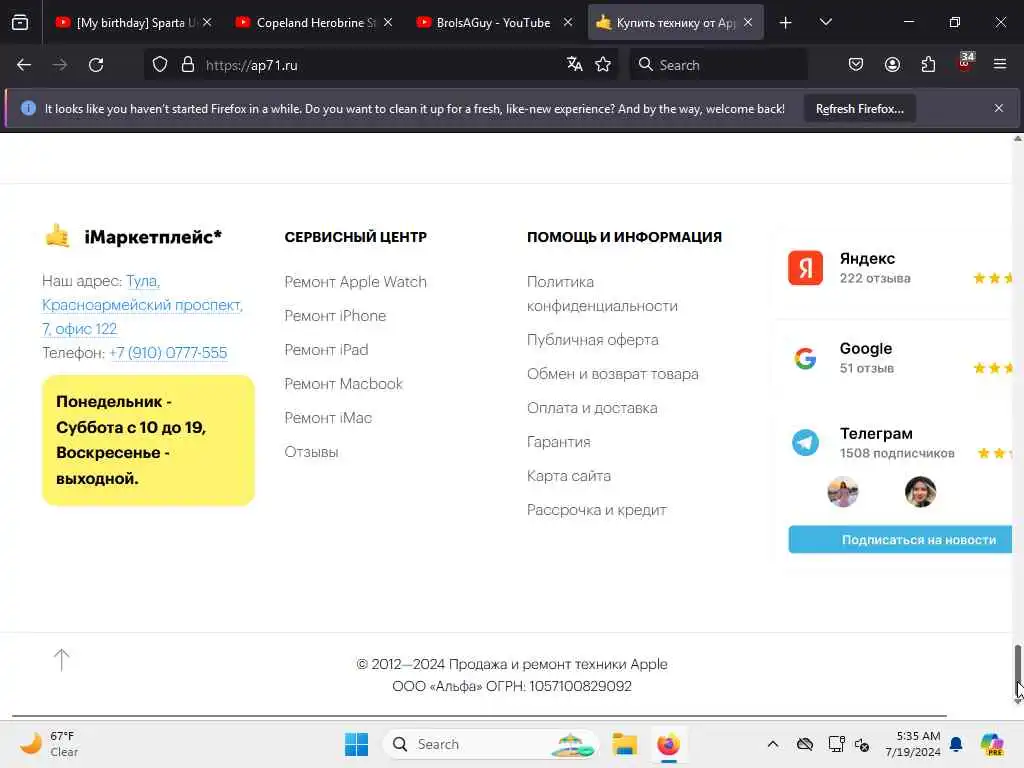This screenshot has height=768, width=1024.
Task: Open Google reviews icon
Action: [x=805, y=358]
